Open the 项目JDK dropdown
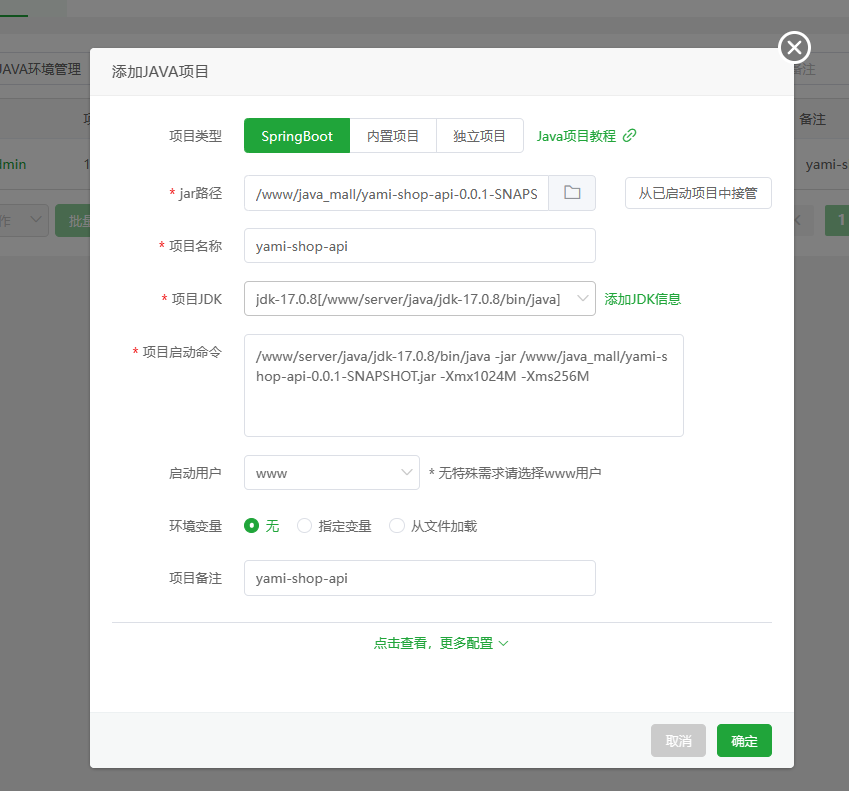The width and height of the screenshot is (849, 791). pos(419,298)
